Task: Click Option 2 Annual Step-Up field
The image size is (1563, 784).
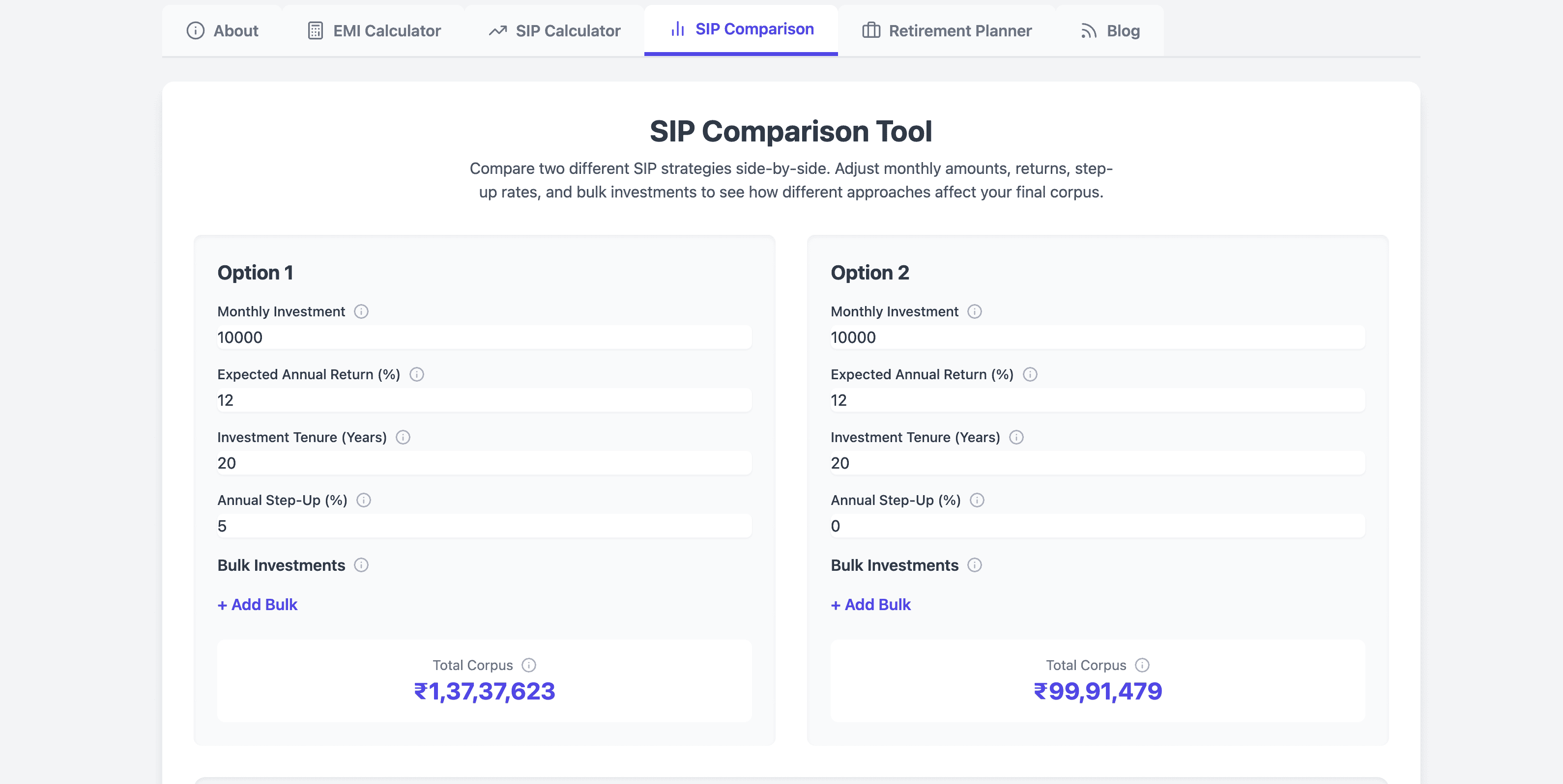Action: point(1098,526)
